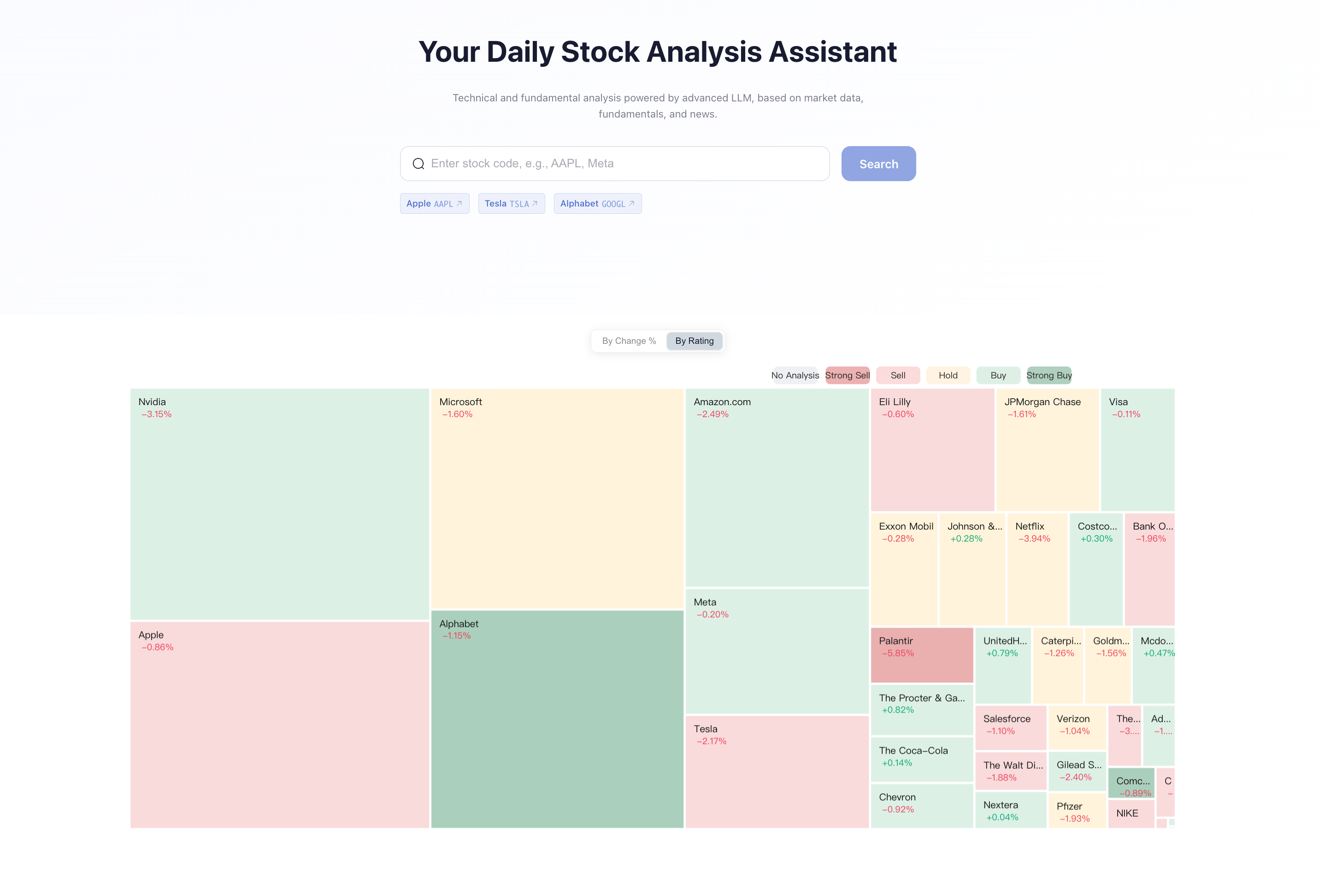The image size is (1319, 896).
Task: Click the arrow icon on Apple AAPL chip
Action: click(x=459, y=204)
